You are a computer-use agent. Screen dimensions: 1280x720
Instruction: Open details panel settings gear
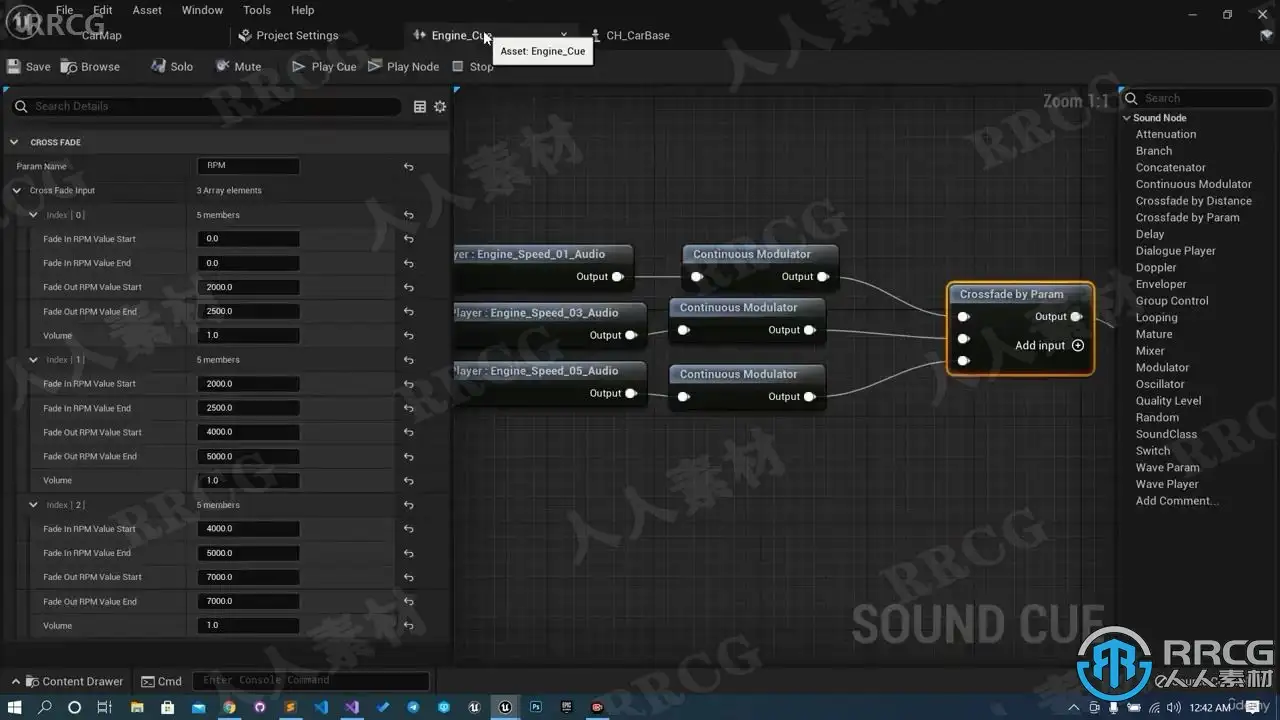[x=440, y=107]
